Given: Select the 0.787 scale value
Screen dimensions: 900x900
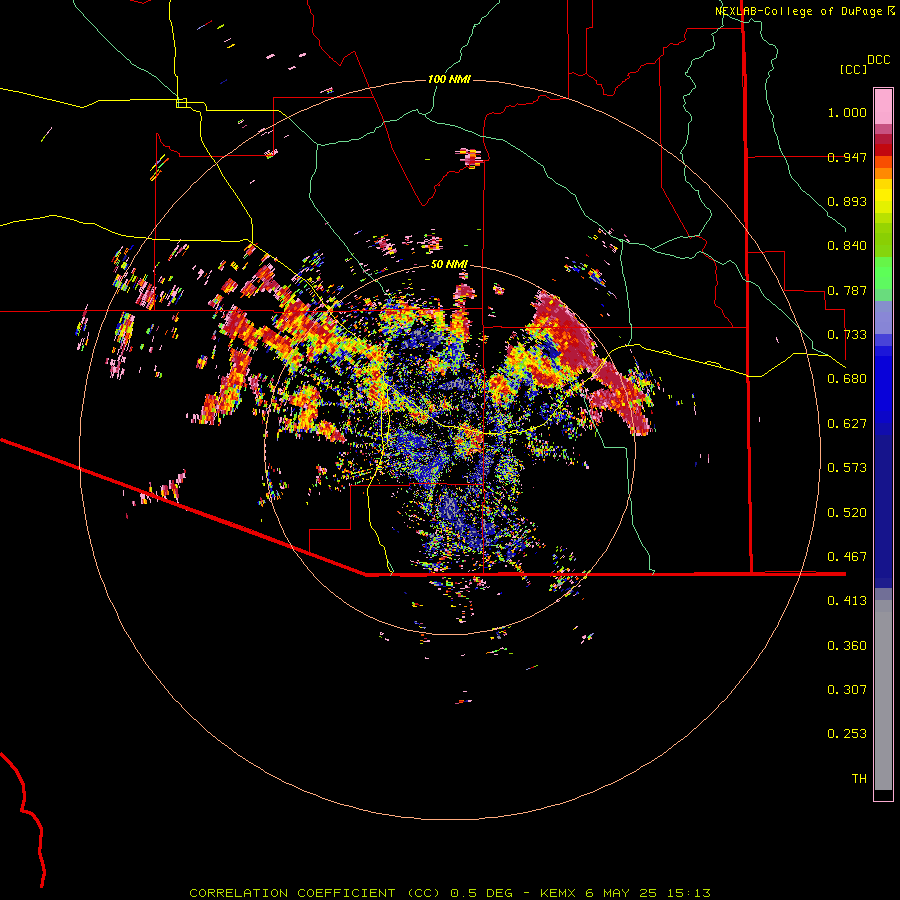Looking at the screenshot, I should 847,290.
